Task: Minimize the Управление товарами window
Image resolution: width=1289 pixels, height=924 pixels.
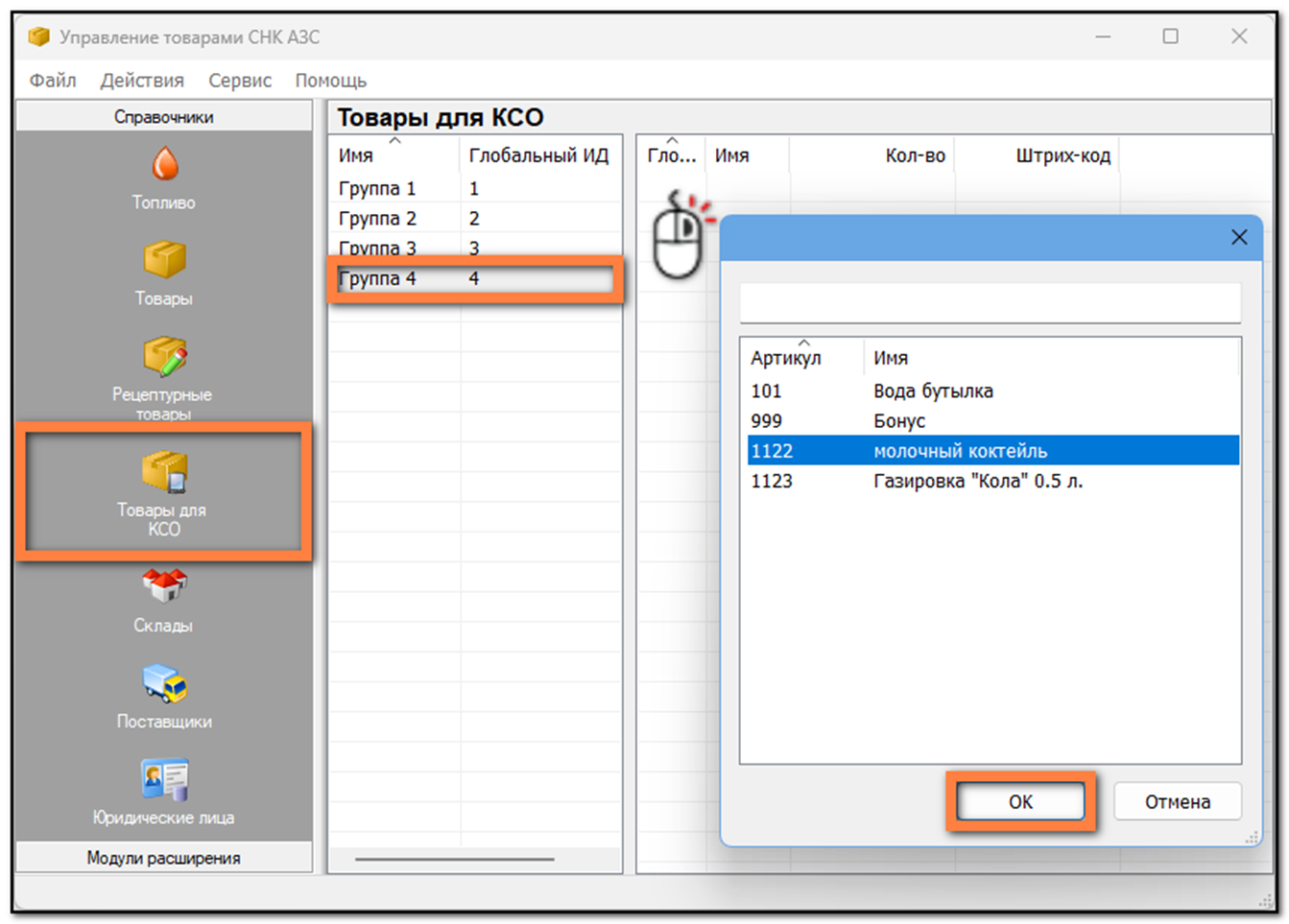Action: click(1103, 36)
